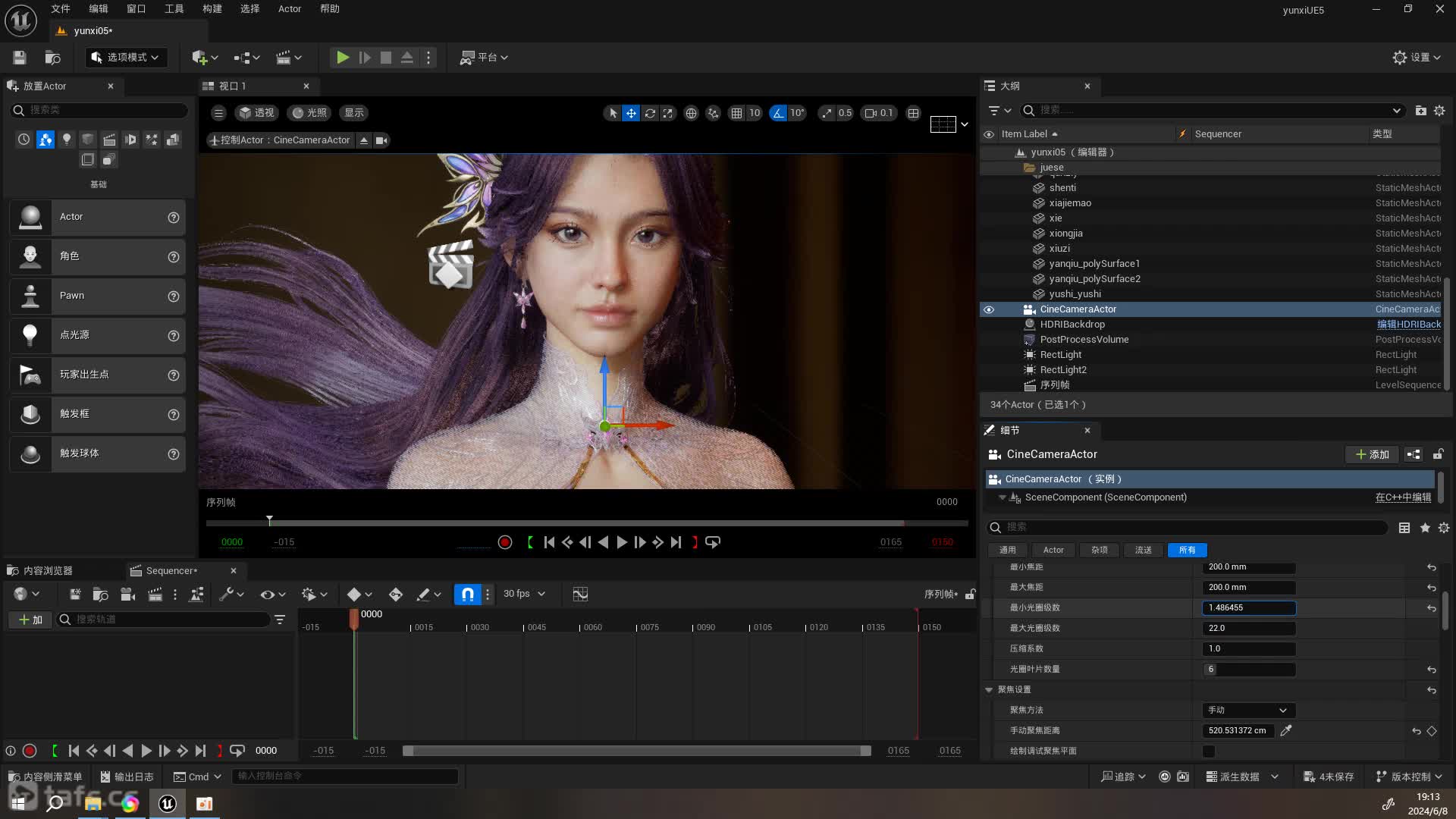Activate the select mode arrow tool in the viewport
This screenshot has width=1456, height=819.
613,113
